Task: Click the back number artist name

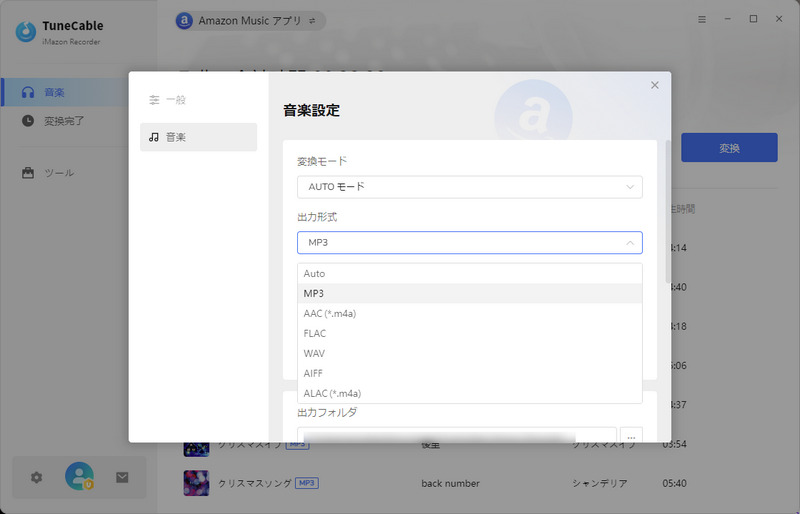Action: pos(450,483)
